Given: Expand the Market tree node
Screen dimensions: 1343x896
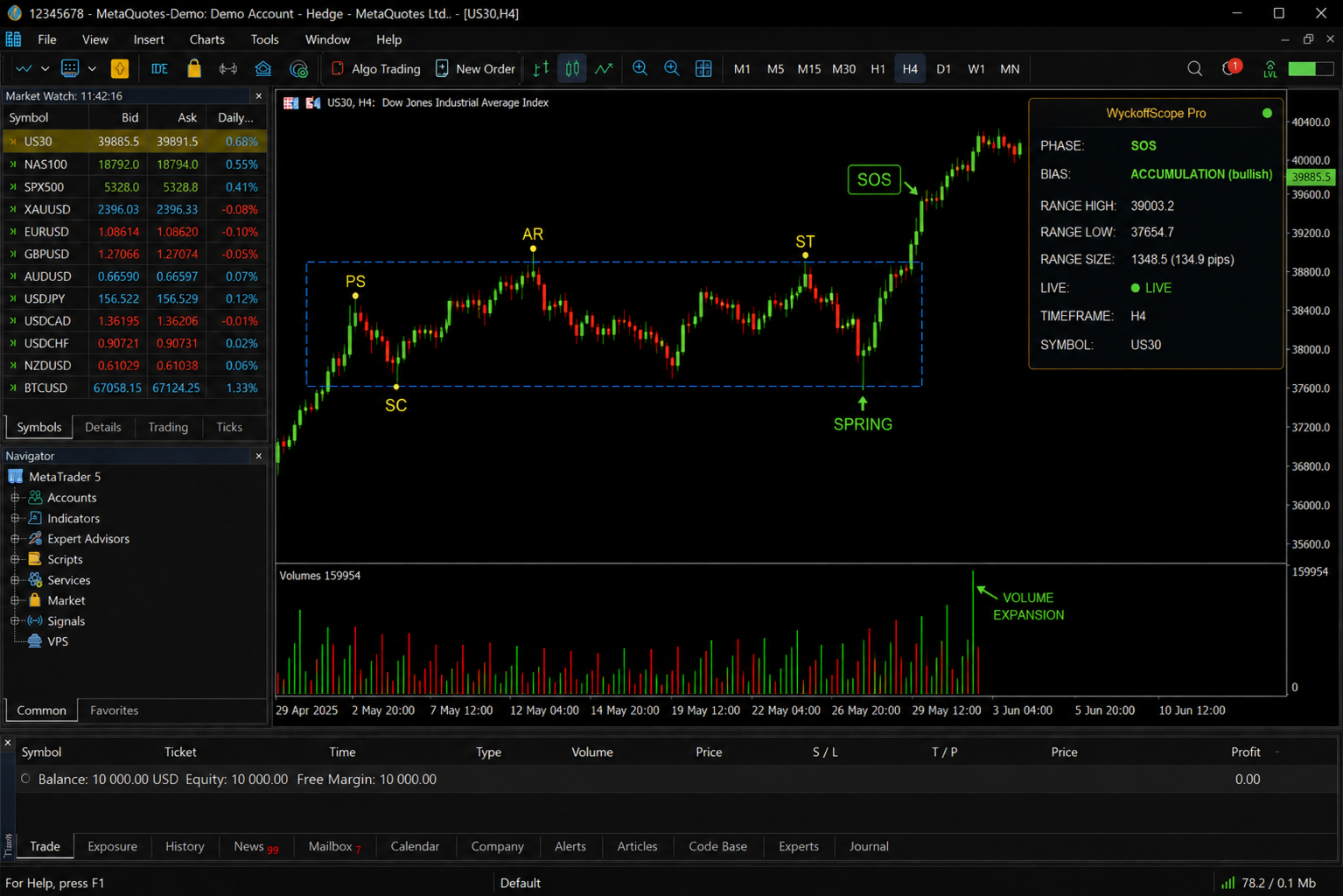Looking at the screenshot, I should [15, 600].
